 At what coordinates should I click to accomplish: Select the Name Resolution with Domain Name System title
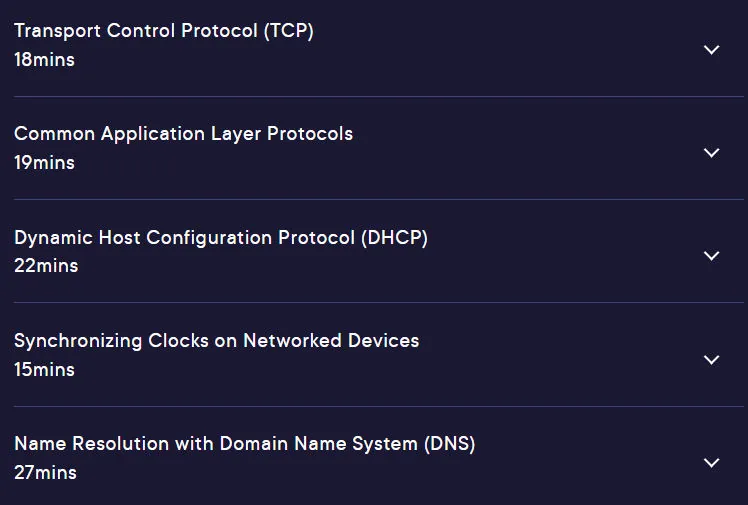point(245,444)
